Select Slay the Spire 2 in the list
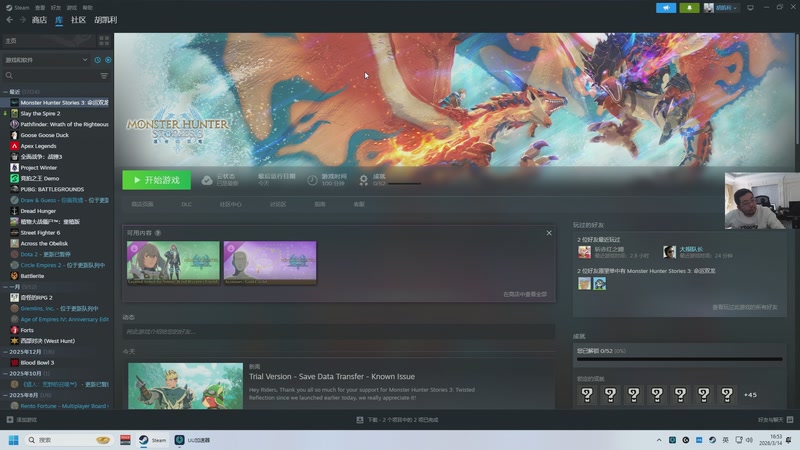The height and width of the screenshot is (450, 800). 40,113
